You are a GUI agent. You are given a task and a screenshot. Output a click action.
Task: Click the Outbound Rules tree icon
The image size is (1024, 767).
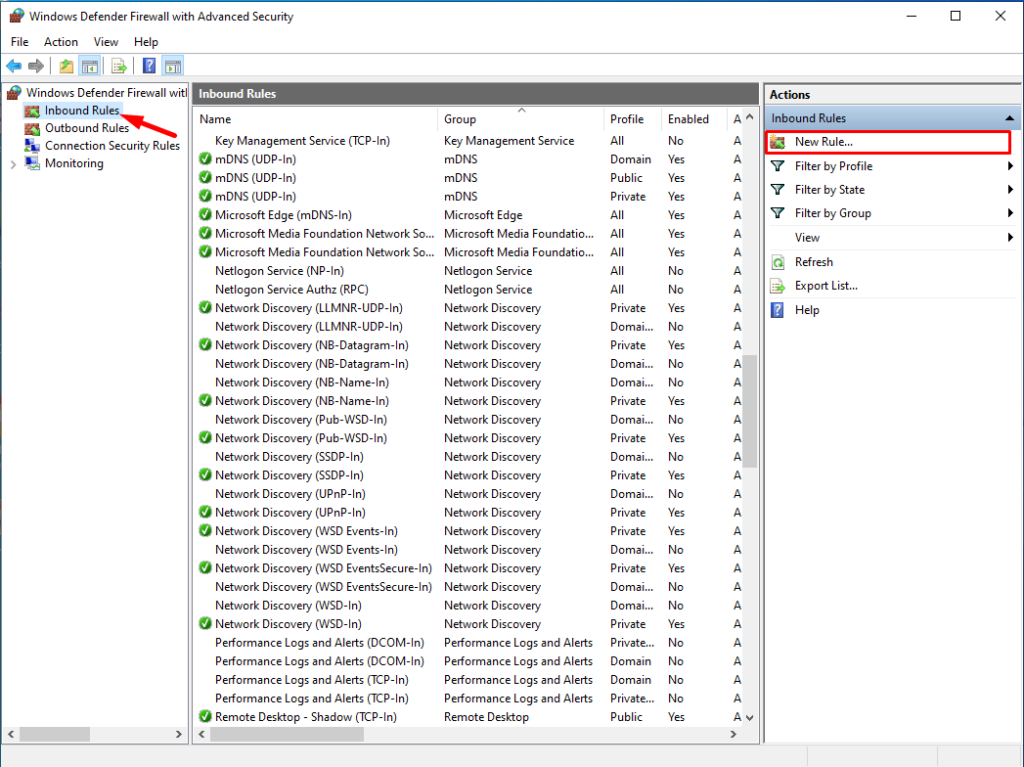[x=32, y=128]
